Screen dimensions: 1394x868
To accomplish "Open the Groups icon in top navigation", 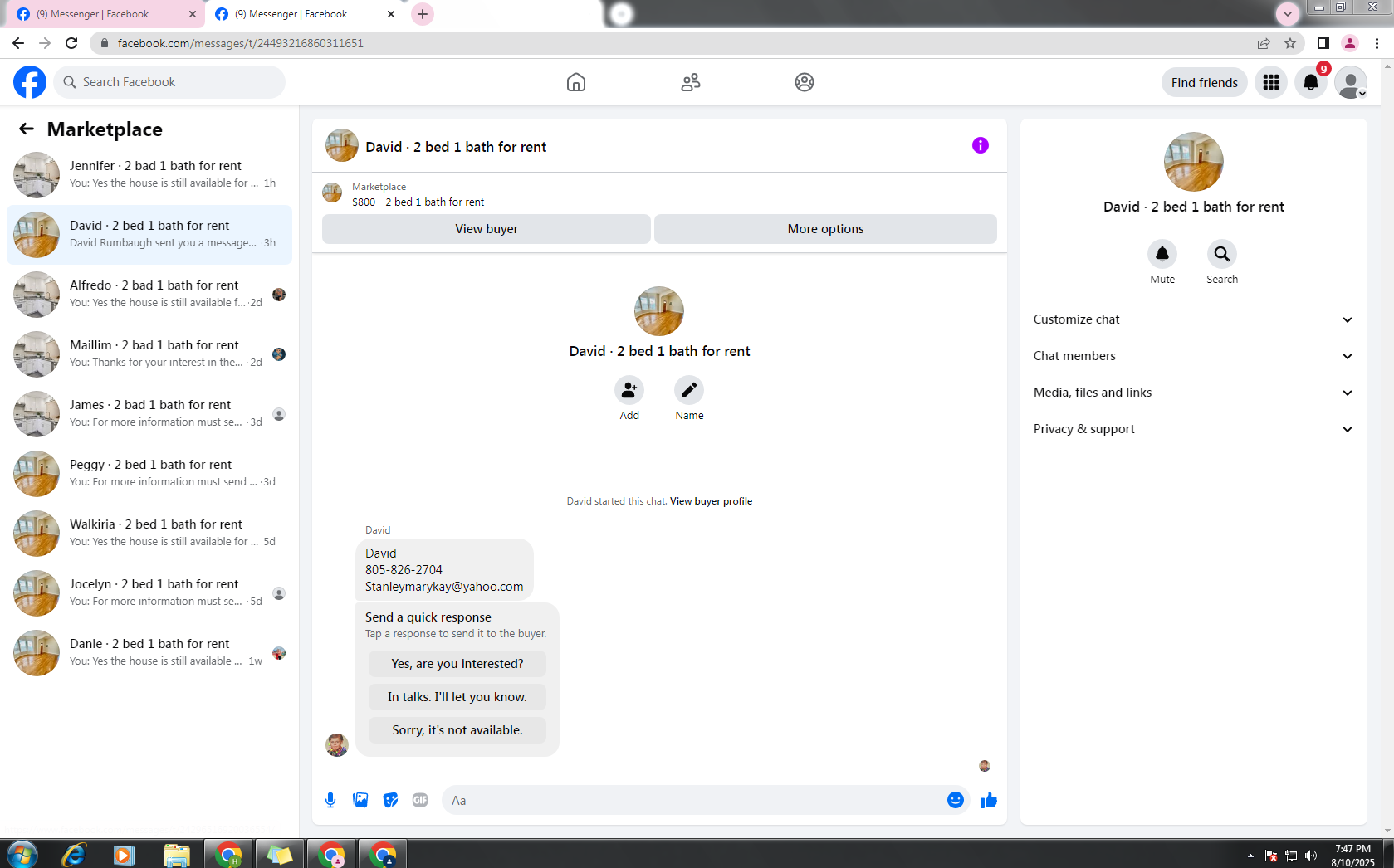I will [x=805, y=82].
